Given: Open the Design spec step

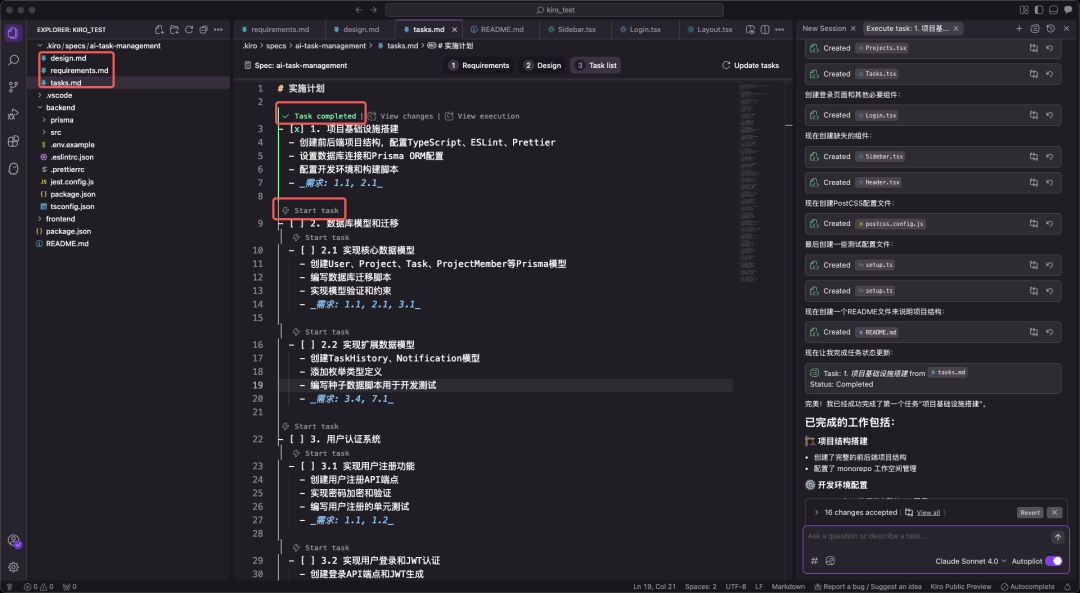Looking at the screenshot, I should [x=543, y=65].
